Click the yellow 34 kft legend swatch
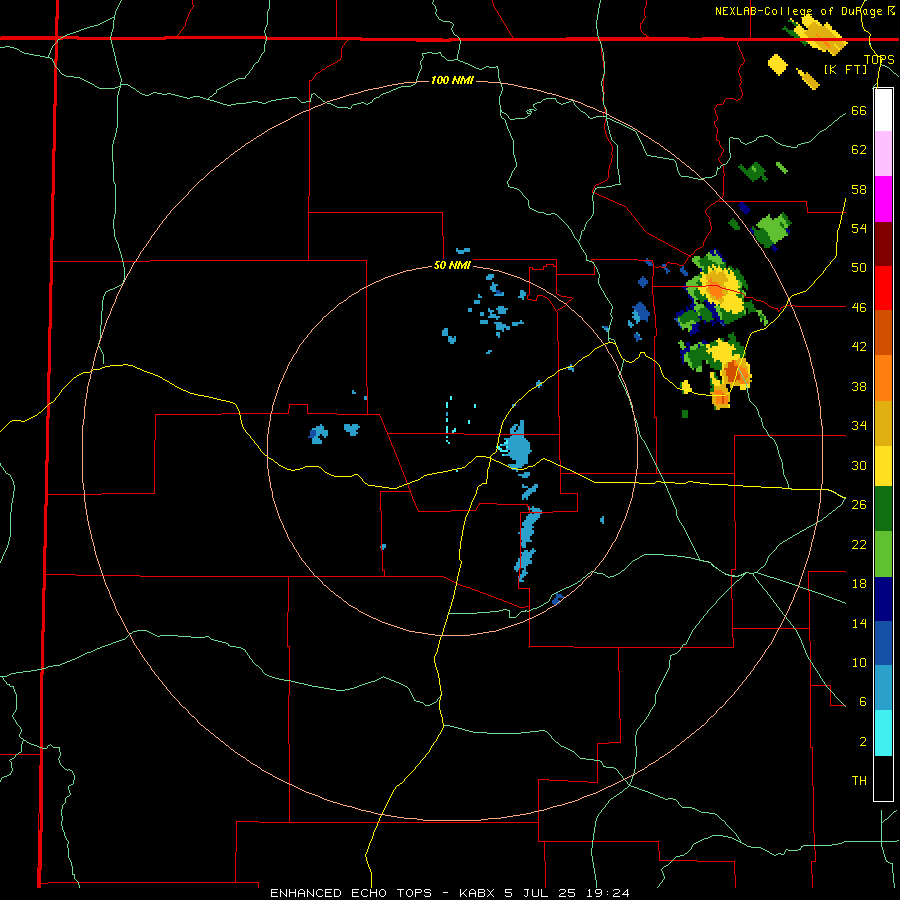Image resolution: width=900 pixels, height=900 pixels. coord(883,466)
